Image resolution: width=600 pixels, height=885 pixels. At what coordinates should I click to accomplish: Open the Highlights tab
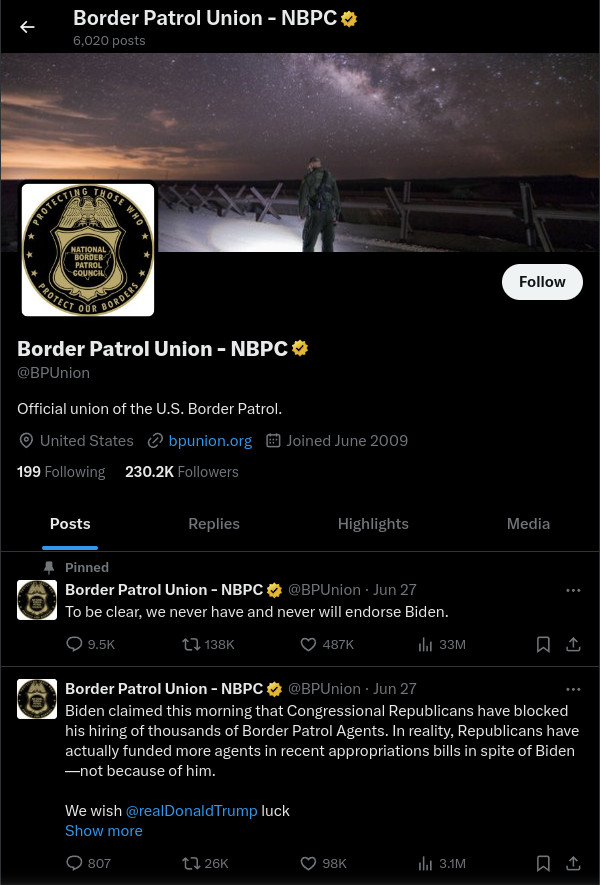(373, 524)
